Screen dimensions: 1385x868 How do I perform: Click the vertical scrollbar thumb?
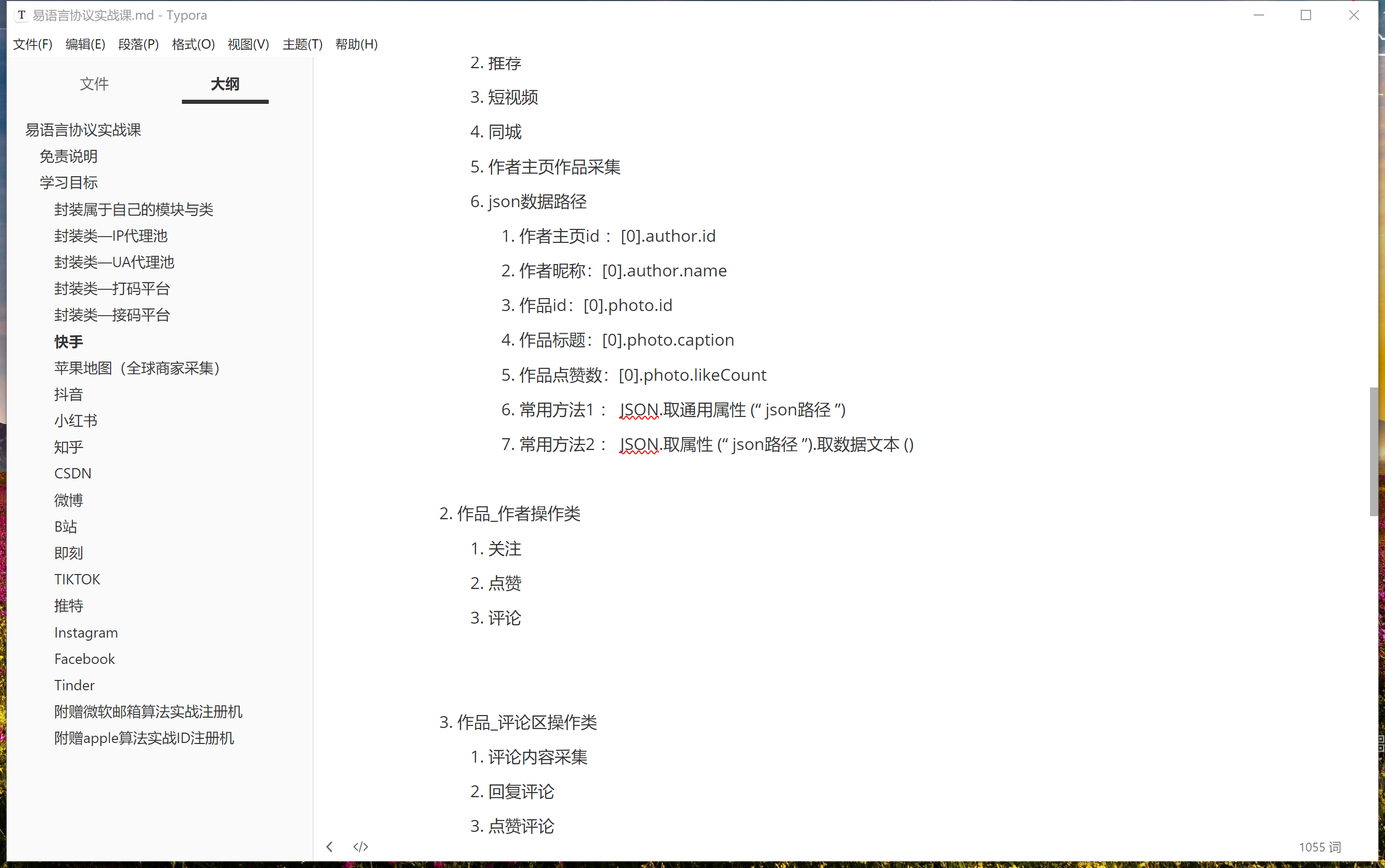[x=1374, y=452]
